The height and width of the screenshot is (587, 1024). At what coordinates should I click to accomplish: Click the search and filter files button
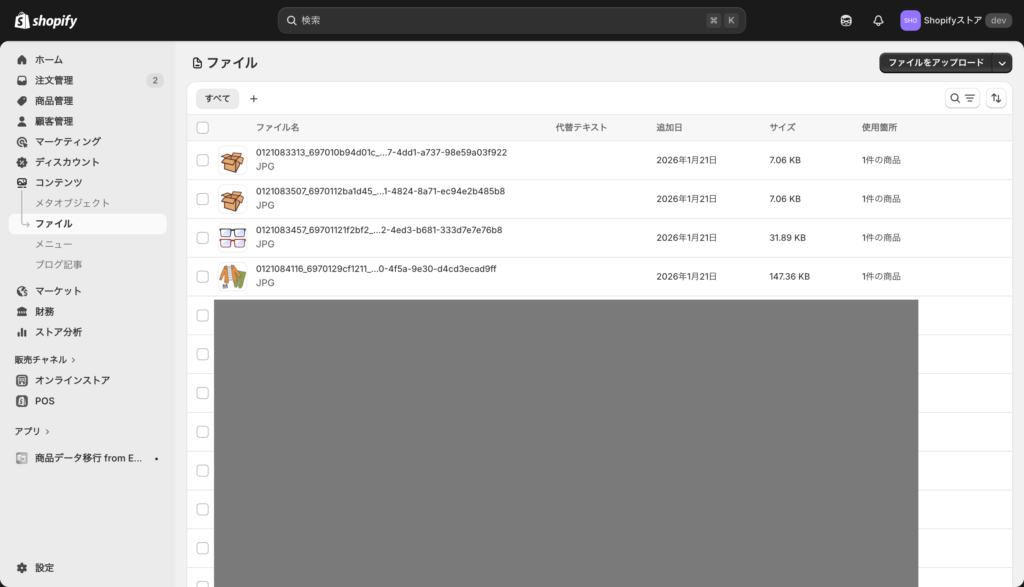tap(962, 98)
